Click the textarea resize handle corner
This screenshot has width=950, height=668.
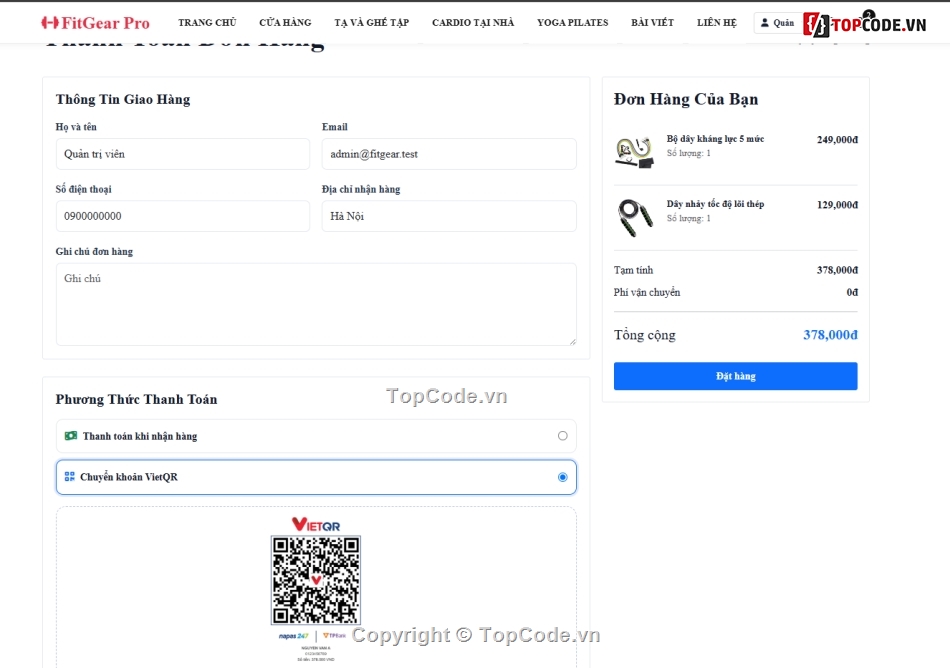coord(573,342)
